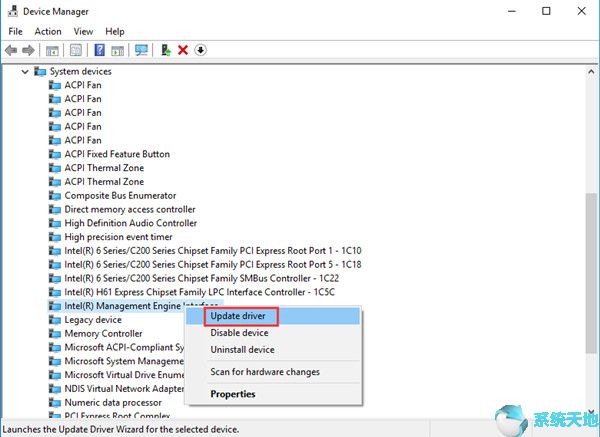Screen dimensions: 600x437
Task: Select icon beside Direct memory access controller
Action: click(x=55, y=209)
